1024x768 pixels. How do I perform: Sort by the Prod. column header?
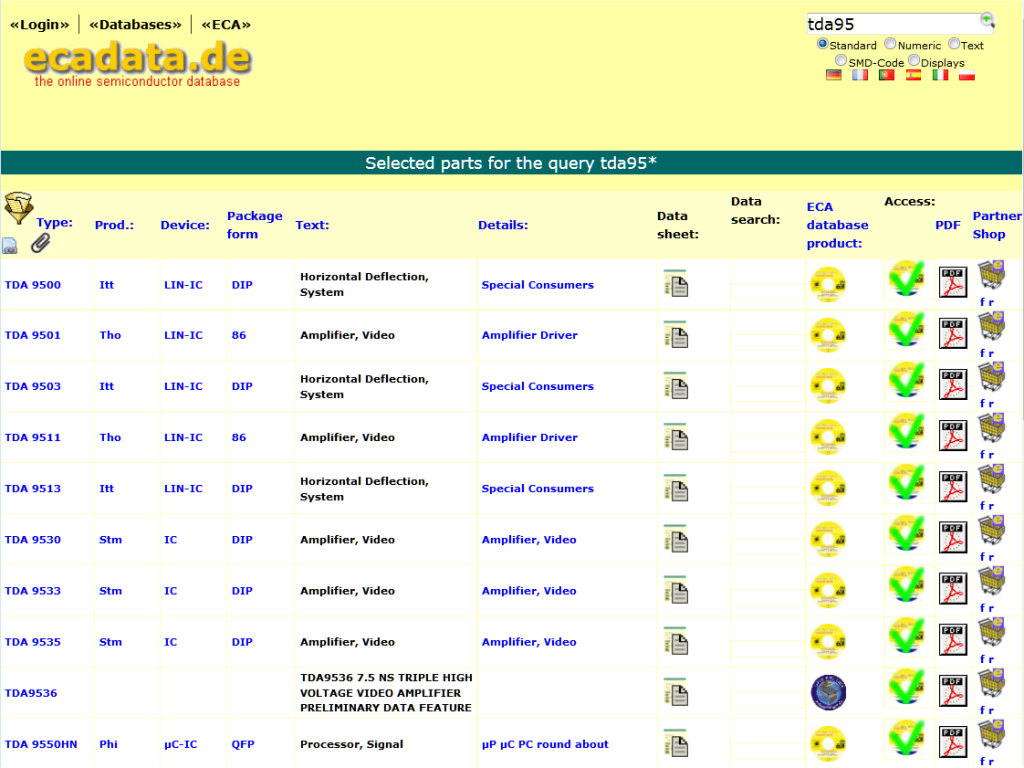114,225
